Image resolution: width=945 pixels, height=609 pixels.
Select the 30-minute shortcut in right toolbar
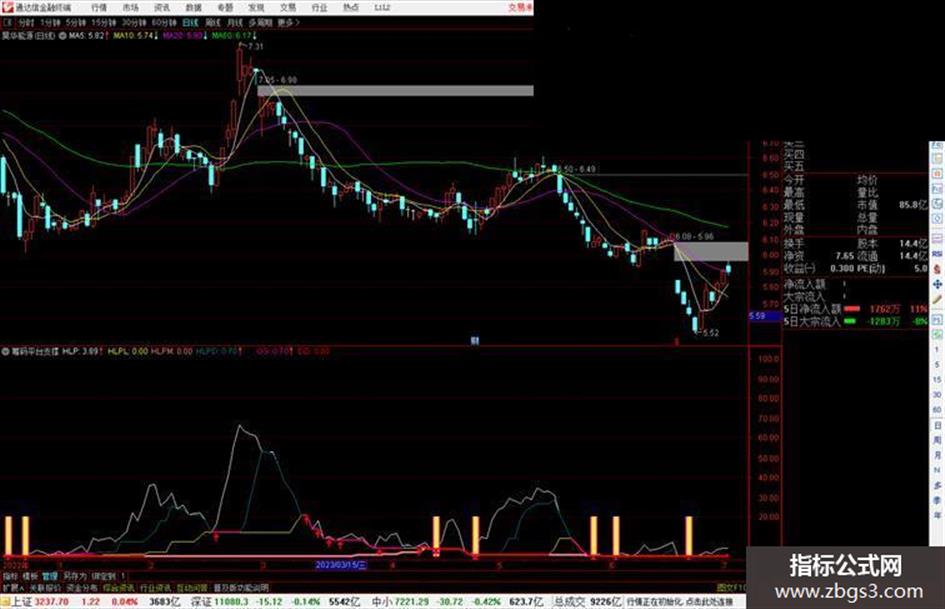(x=937, y=395)
